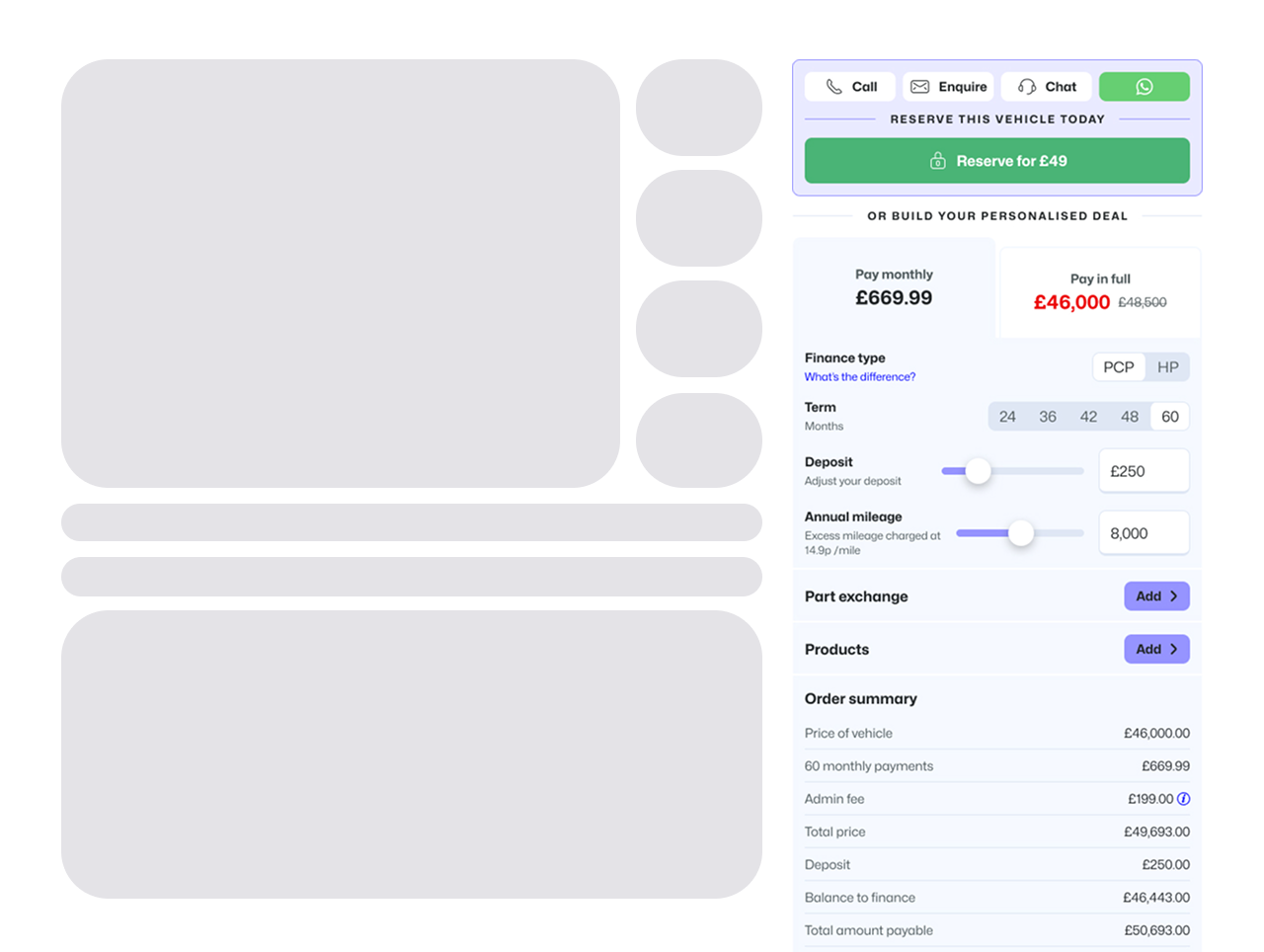Screen dimensions: 1264x952
Task: Click the "£50,693.00" total payable value
Action: click(1156, 930)
